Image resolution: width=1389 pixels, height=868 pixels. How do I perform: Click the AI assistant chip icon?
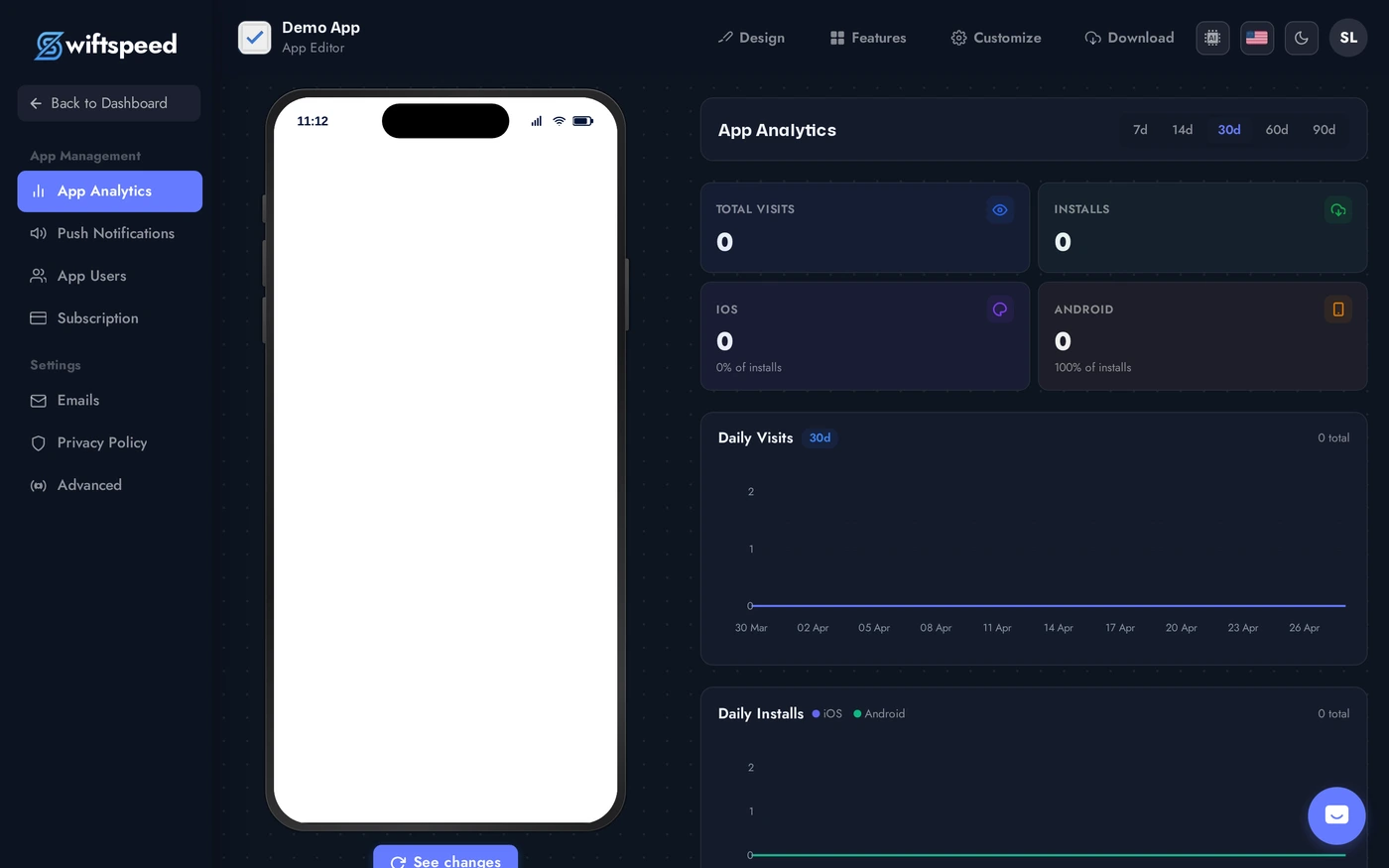coord(1212,38)
